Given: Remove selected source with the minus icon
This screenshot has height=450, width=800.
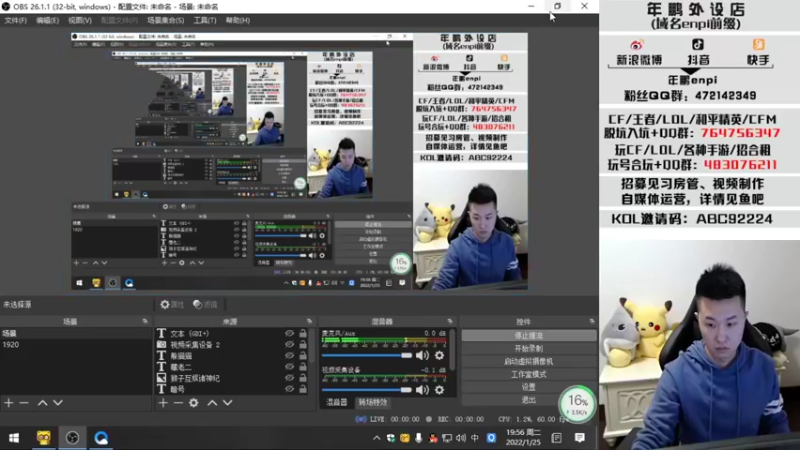Looking at the screenshot, I should pyautogui.click(x=178, y=403).
